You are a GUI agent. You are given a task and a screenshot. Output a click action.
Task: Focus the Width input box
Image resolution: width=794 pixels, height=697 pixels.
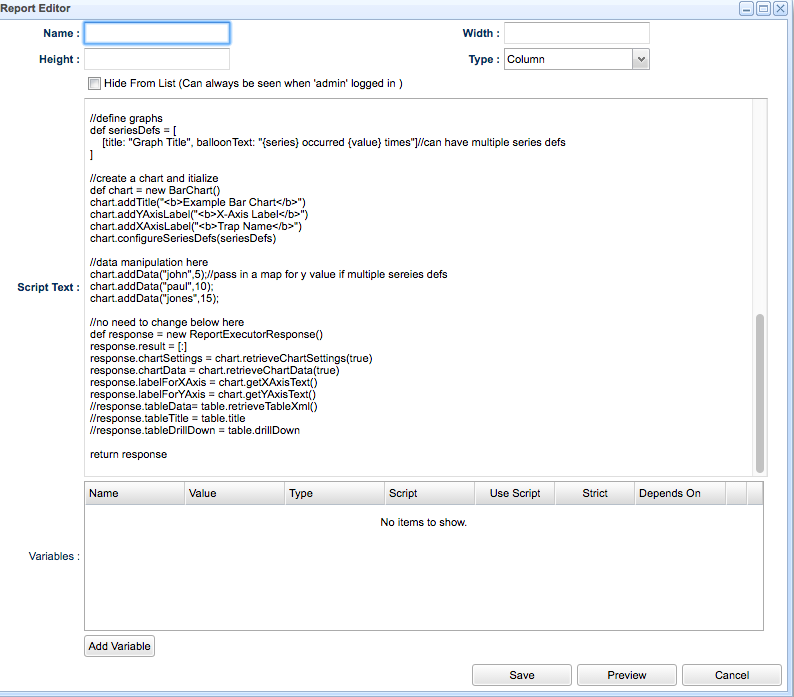click(576, 33)
